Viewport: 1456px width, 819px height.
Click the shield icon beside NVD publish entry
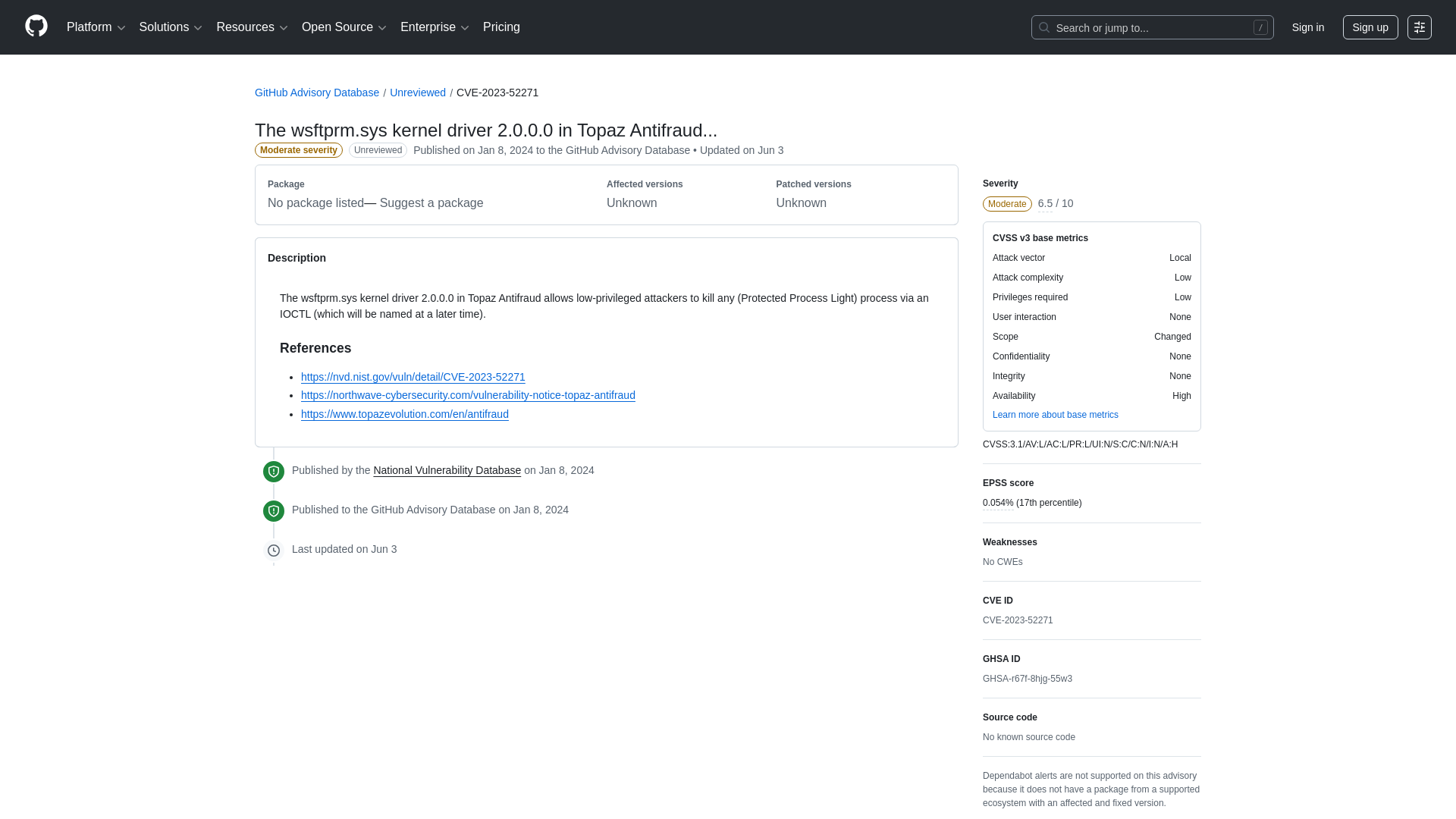(x=273, y=471)
